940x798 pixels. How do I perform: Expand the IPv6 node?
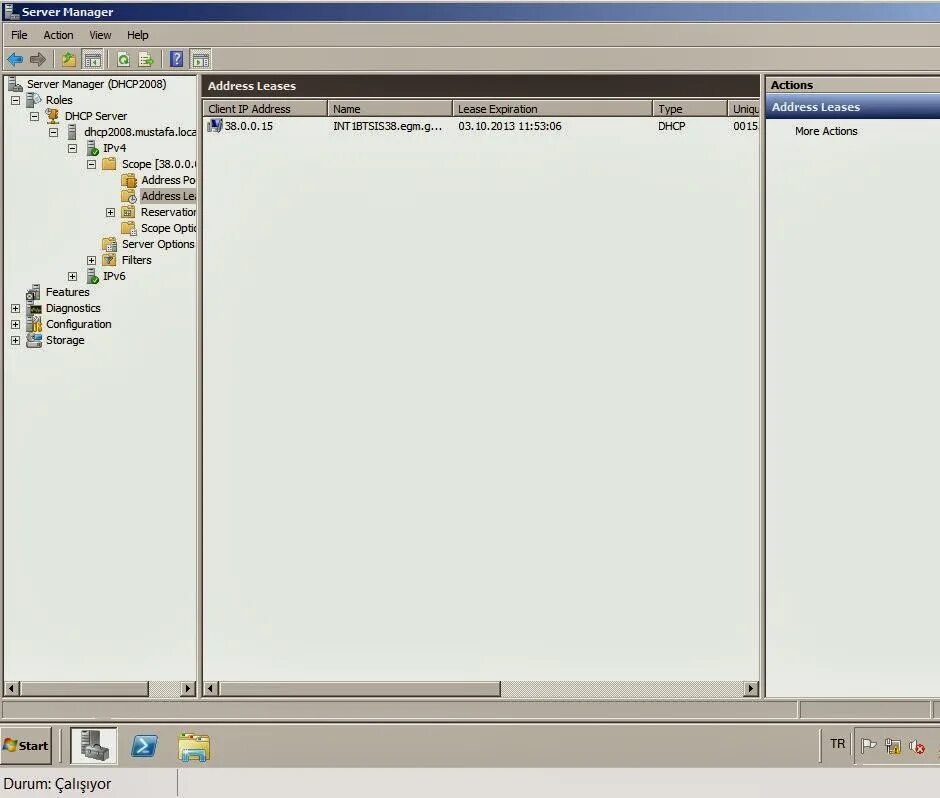[73, 276]
